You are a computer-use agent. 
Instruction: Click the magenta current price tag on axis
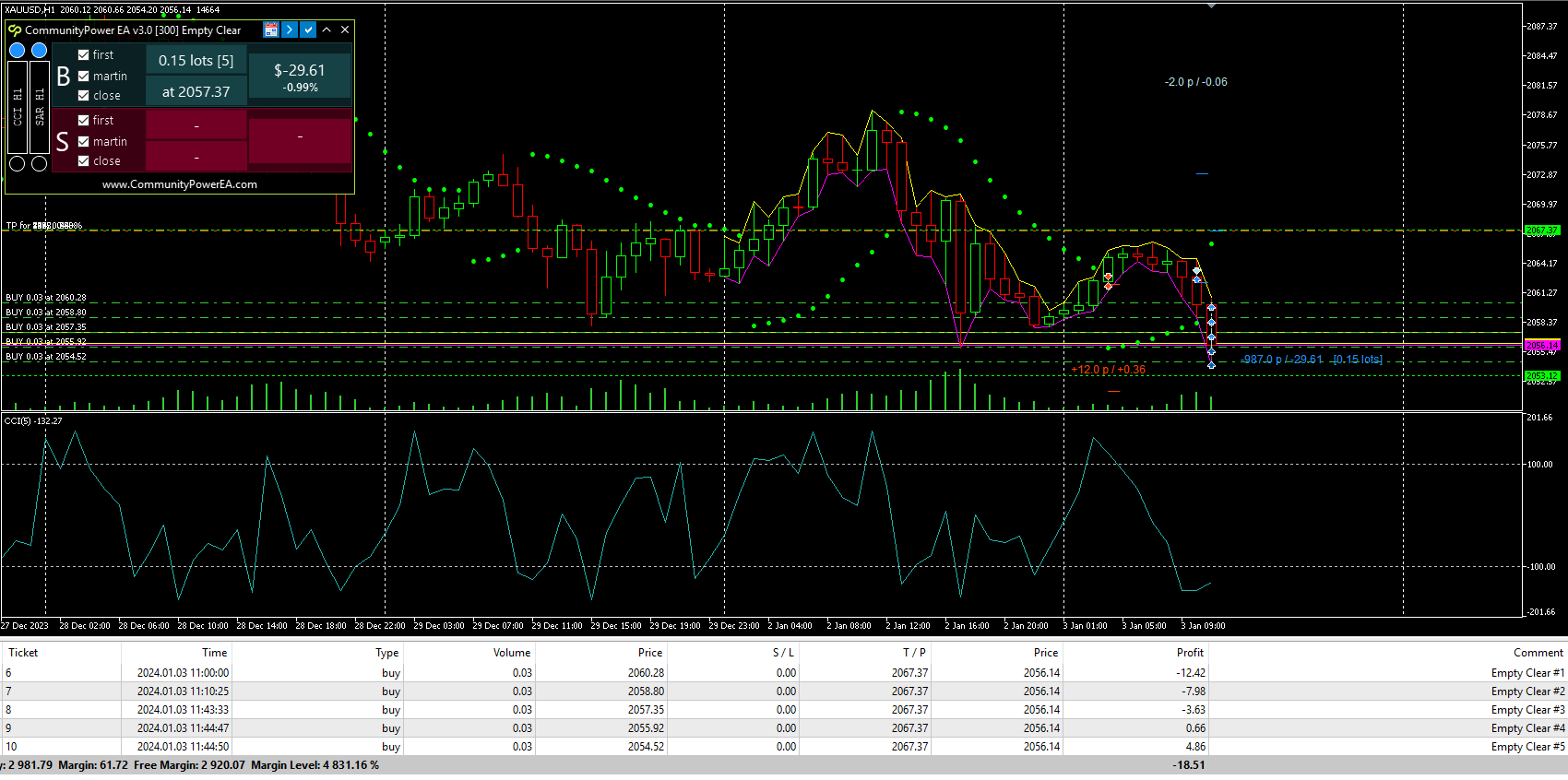click(x=1542, y=346)
